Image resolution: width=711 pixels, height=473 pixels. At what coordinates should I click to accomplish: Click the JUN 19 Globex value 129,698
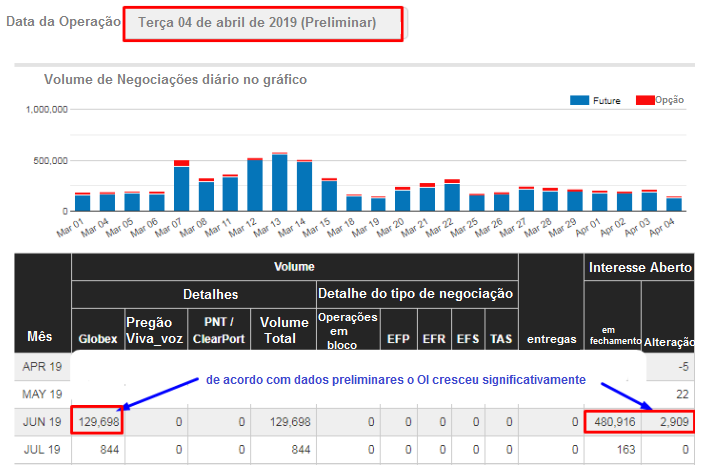click(x=97, y=423)
